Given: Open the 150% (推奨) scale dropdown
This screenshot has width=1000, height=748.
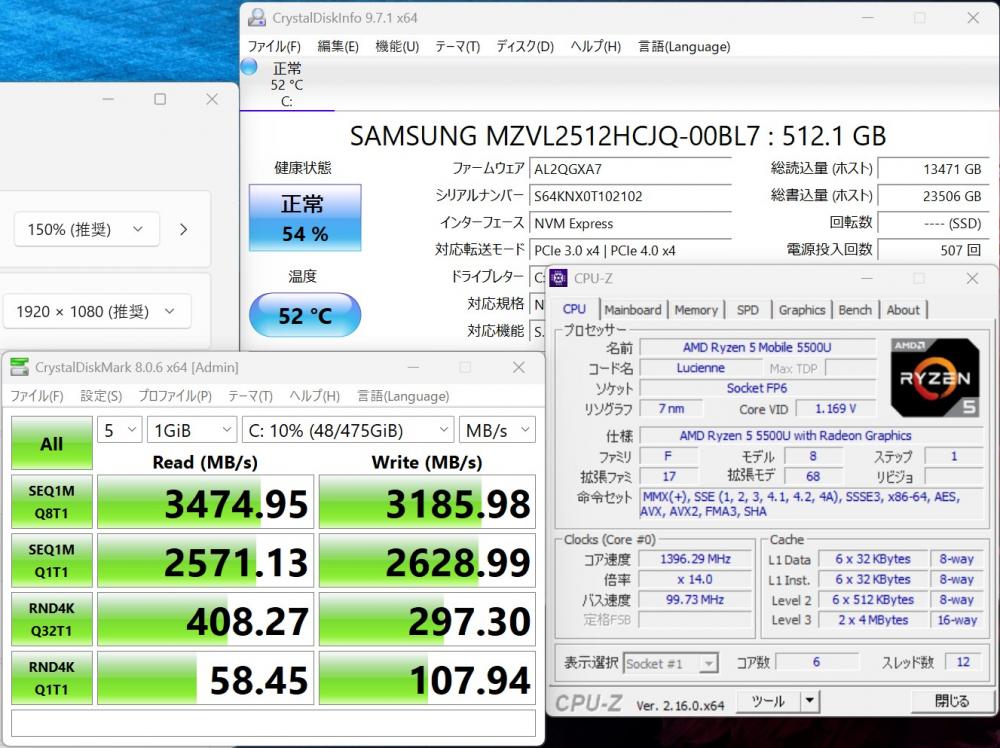Looking at the screenshot, I should (x=87, y=229).
